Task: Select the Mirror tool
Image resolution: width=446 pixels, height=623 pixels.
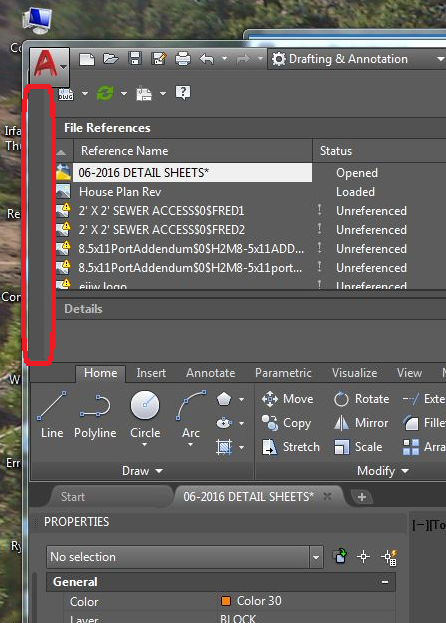Action: (x=361, y=423)
